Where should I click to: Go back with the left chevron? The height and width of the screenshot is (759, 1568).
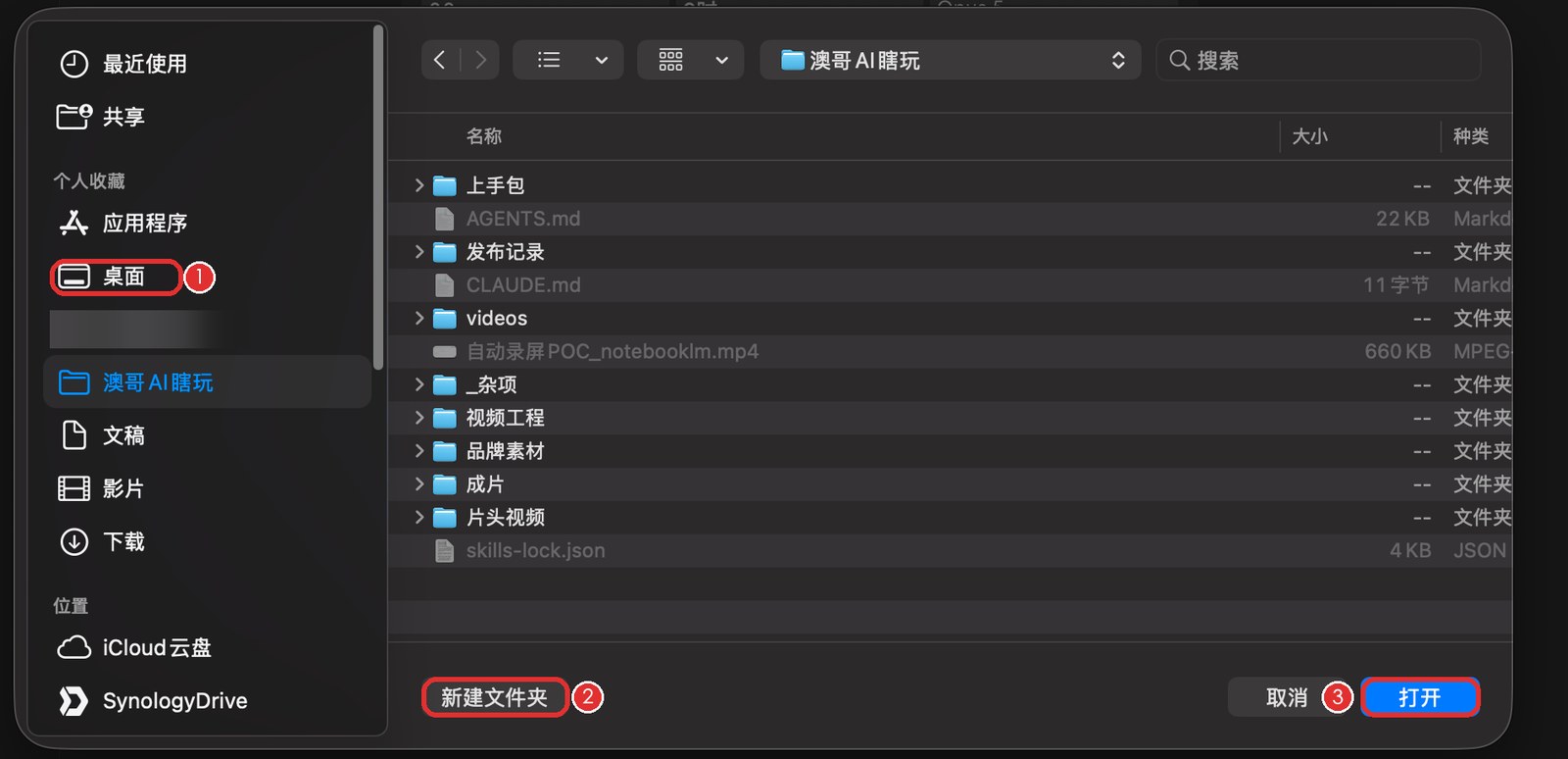point(440,60)
